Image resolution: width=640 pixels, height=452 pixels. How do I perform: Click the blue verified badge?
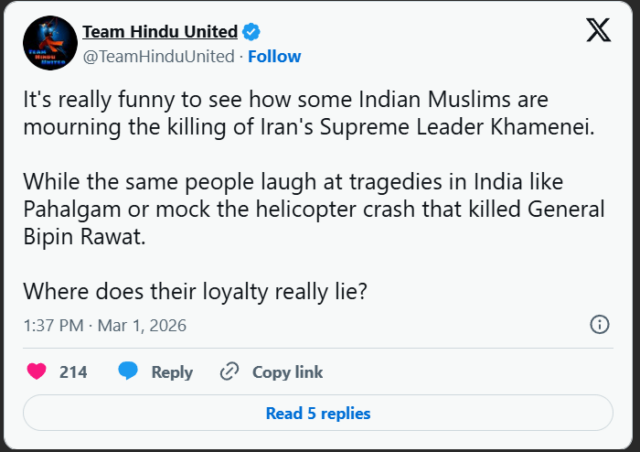pos(254,31)
